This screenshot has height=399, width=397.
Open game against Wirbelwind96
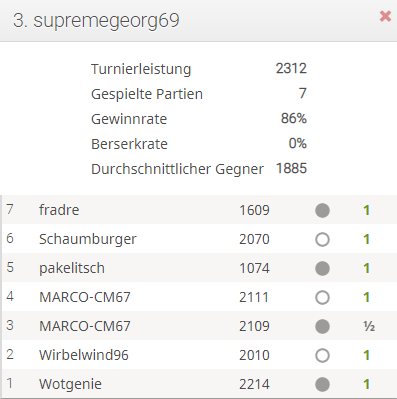pos(199,355)
